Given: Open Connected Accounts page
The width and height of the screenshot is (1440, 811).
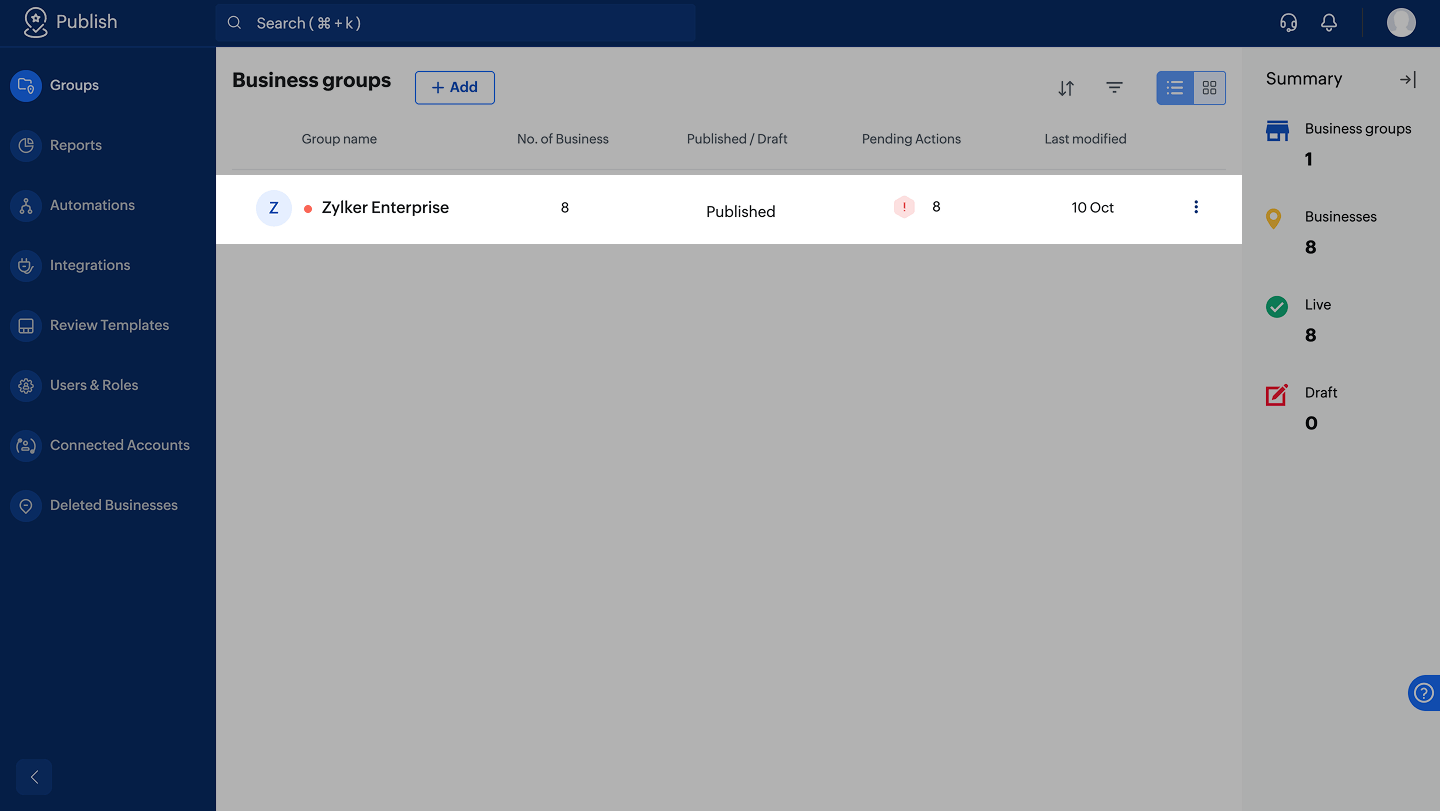Looking at the screenshot, I should pos(107,445).
